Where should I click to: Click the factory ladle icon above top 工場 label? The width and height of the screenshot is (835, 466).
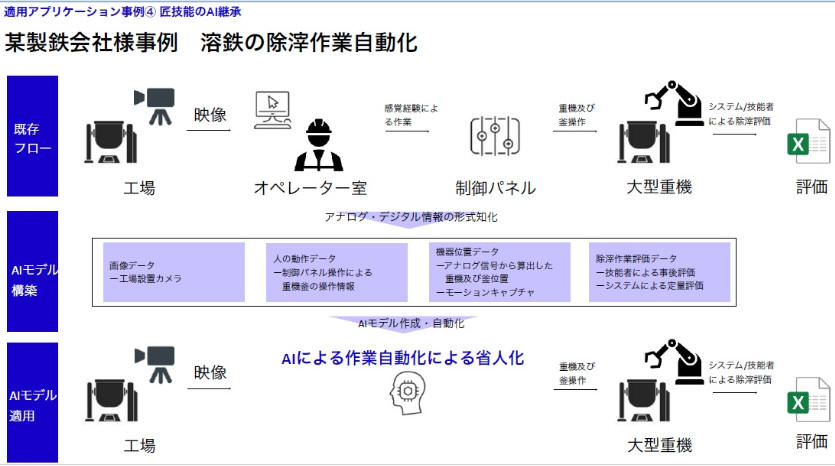[112, 144]
